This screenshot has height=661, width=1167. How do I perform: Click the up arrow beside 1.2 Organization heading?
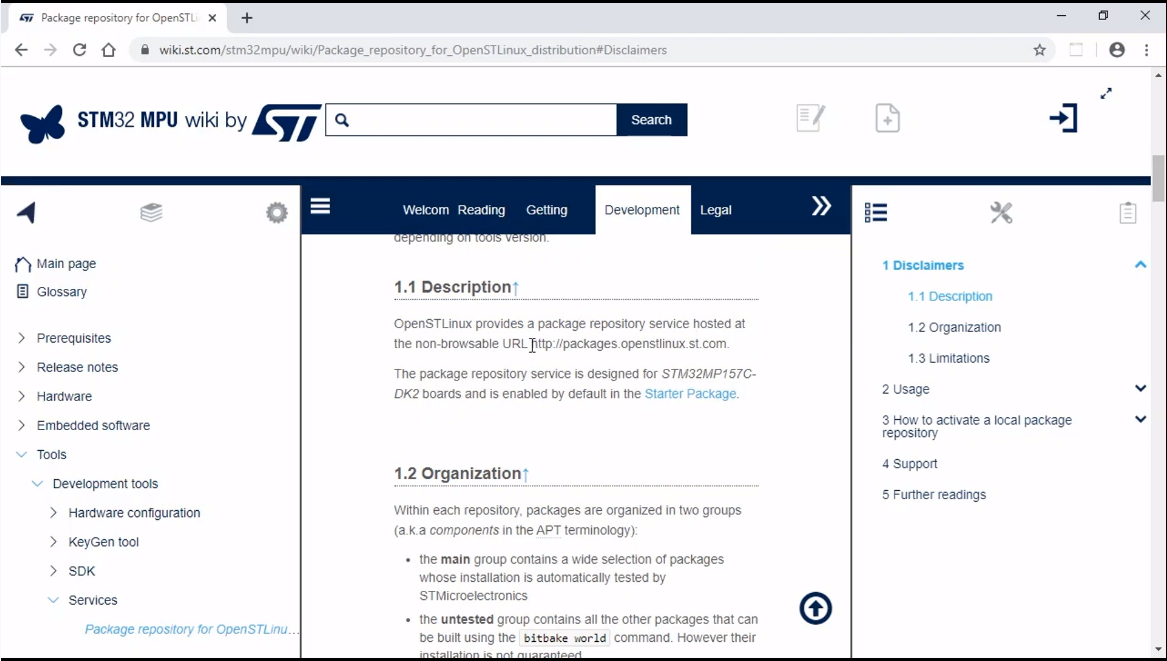[525, 474]
